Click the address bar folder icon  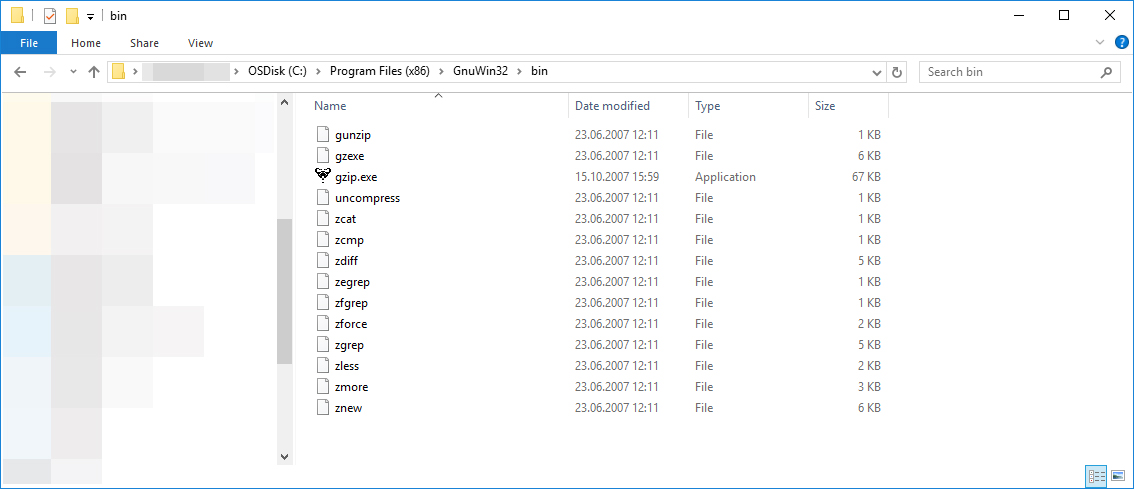pyautogui.click(x=118, y=71)
